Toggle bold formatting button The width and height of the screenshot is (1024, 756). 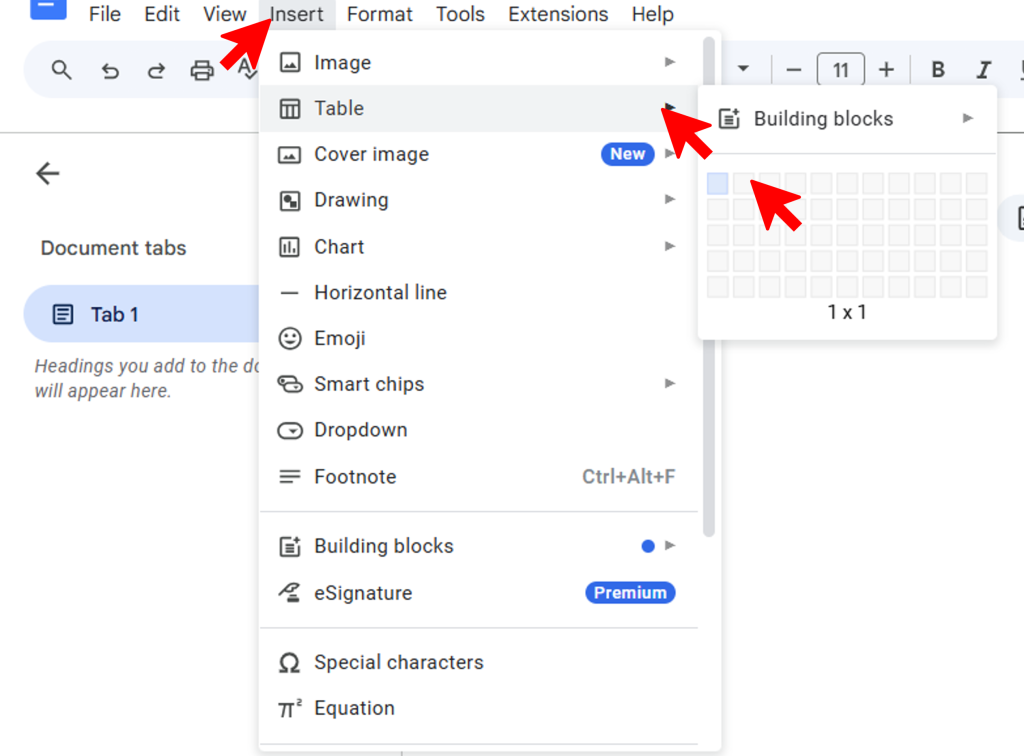[x=938, y=70]
